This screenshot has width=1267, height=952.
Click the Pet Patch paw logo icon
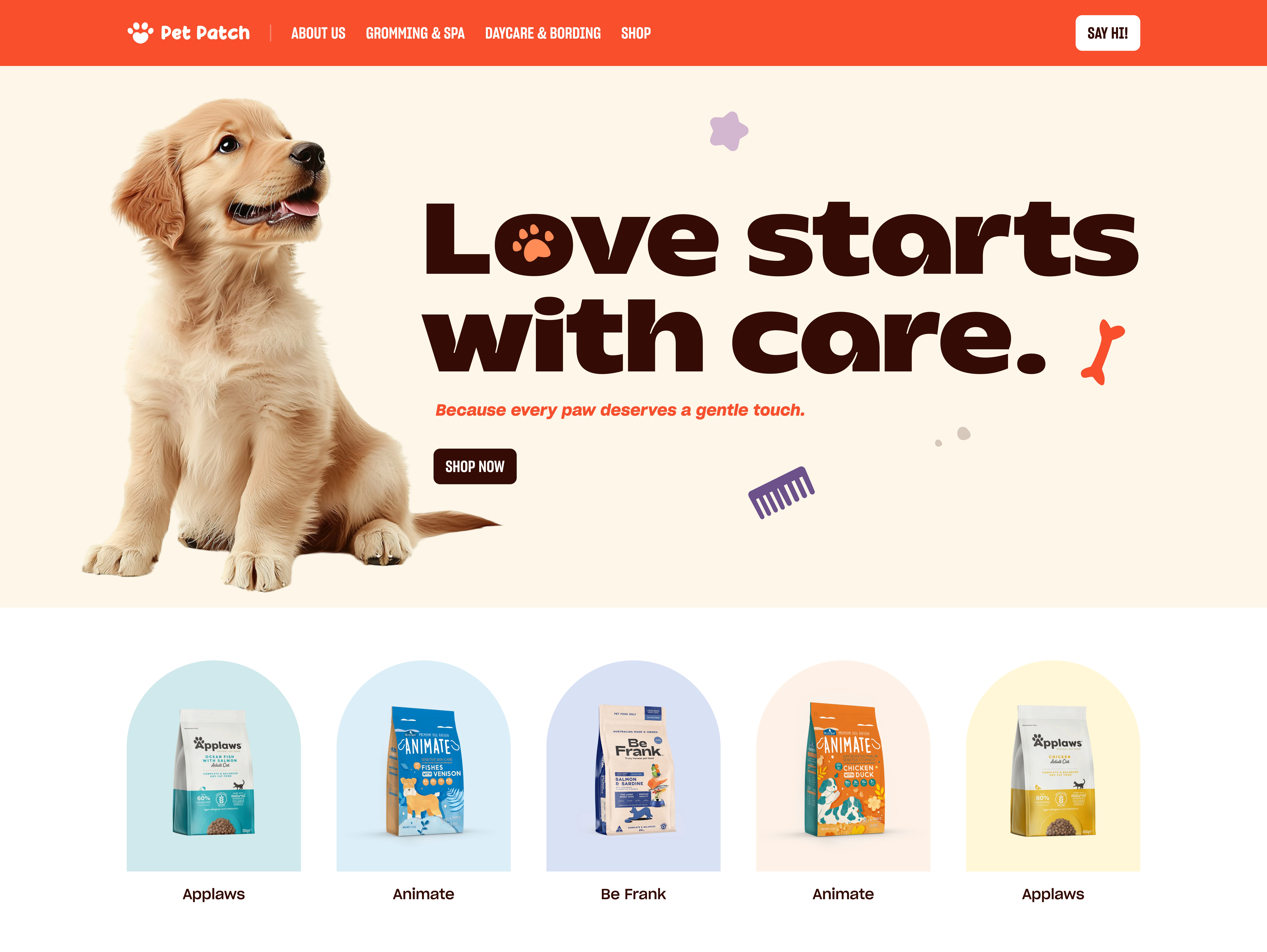140,33
